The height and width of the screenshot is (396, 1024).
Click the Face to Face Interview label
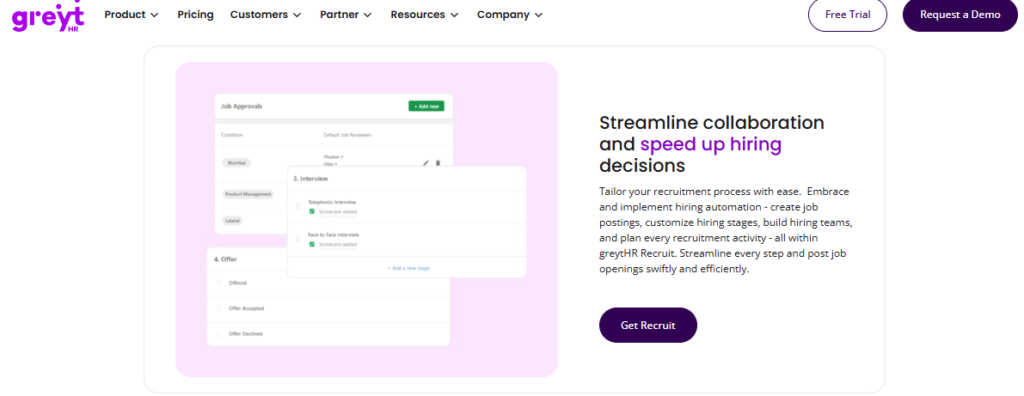334,235
